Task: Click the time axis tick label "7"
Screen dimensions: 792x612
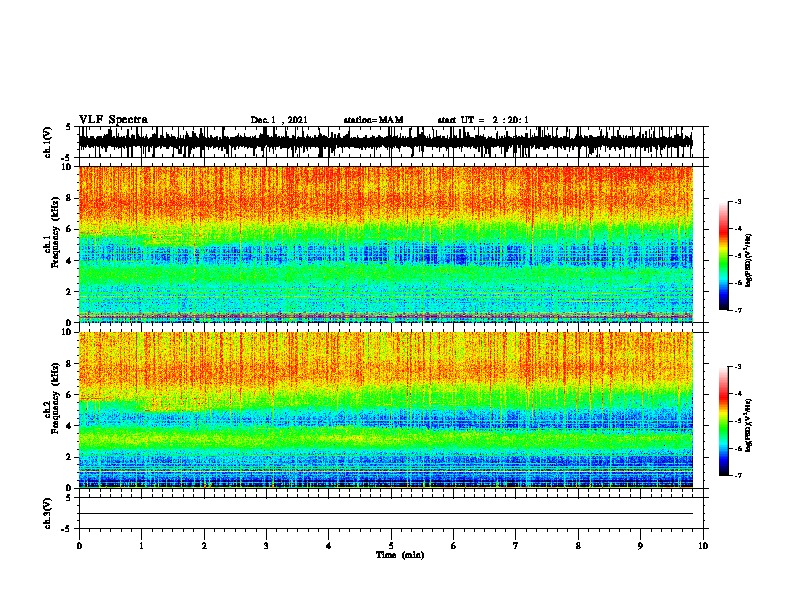Action: coord(516,546)
